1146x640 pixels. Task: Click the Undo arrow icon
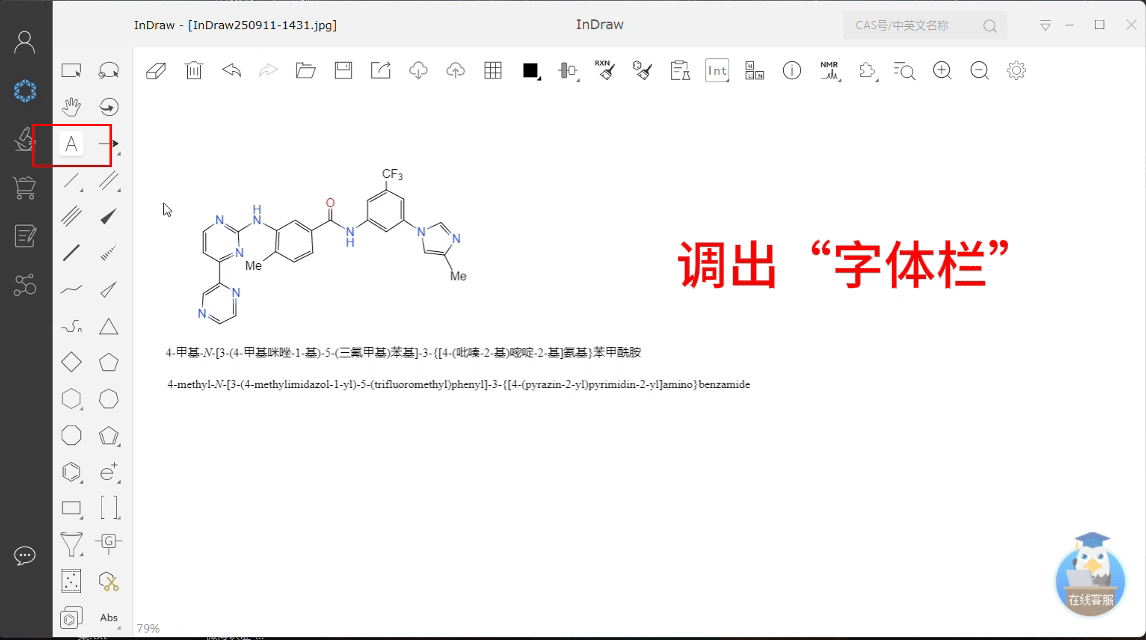231,70
